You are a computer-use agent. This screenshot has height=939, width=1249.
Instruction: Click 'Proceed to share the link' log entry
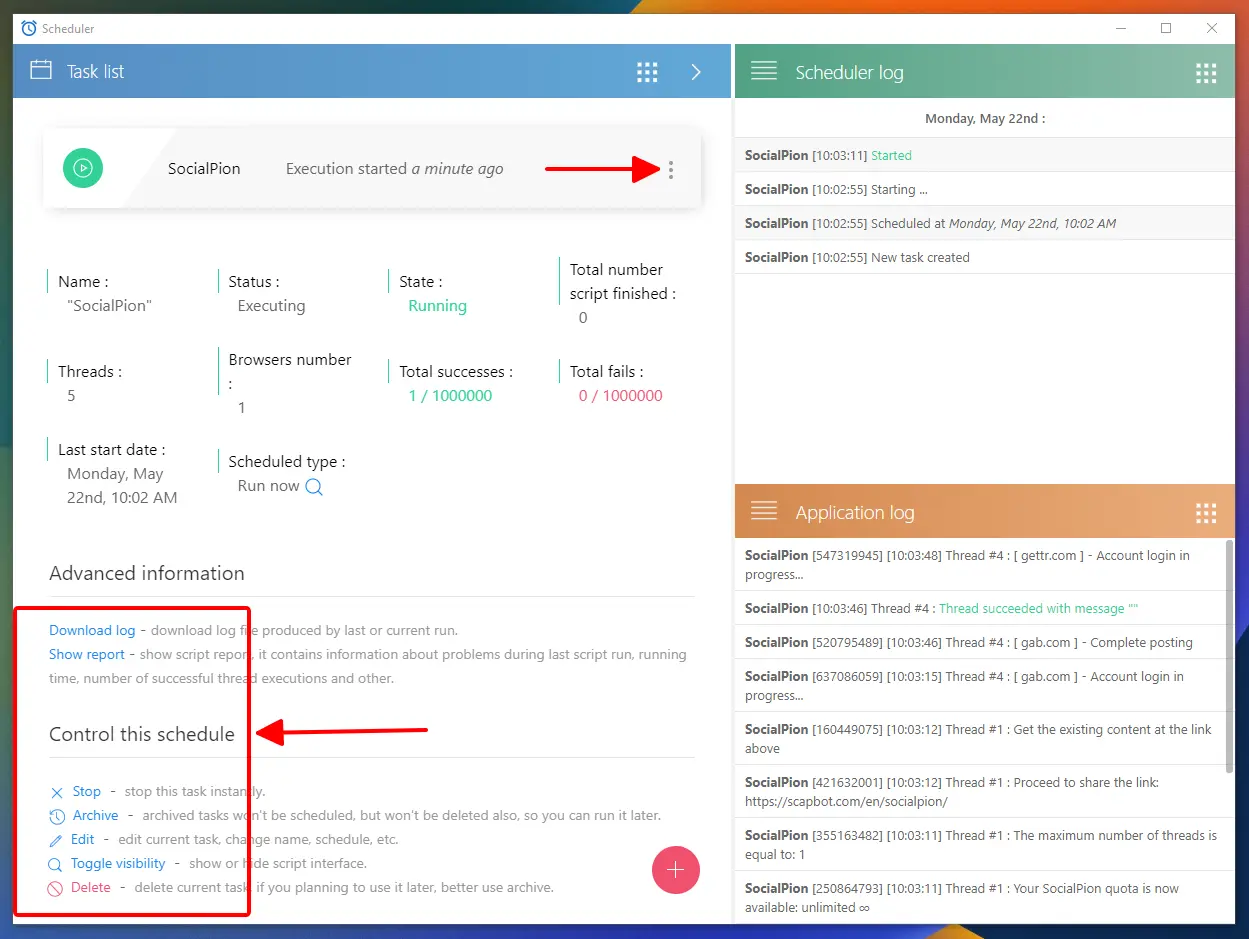(x=980, y=792)
